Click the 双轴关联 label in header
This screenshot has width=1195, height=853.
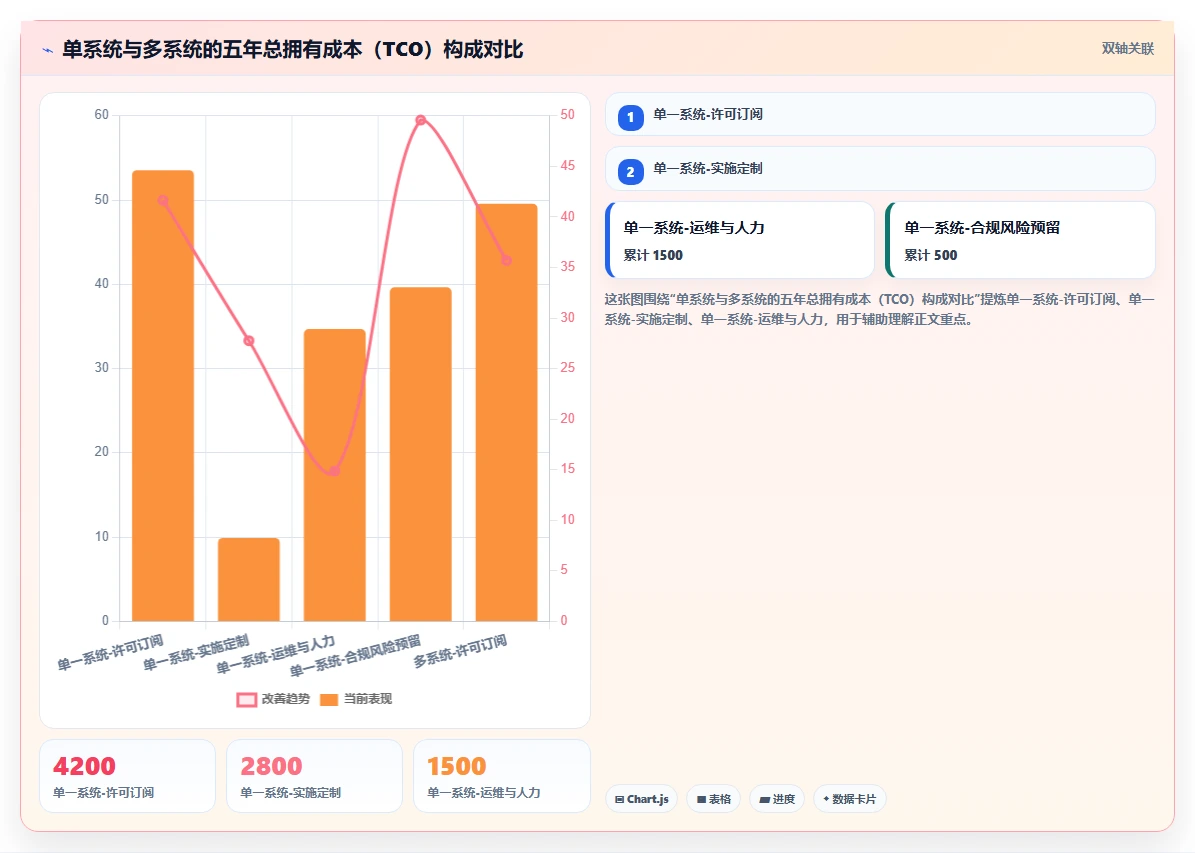(x=1127, y=49)
